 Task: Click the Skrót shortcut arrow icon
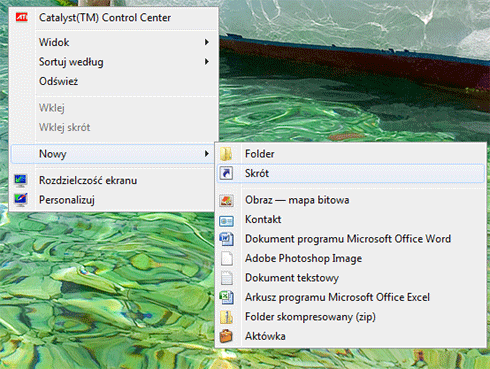click(226, 173)
